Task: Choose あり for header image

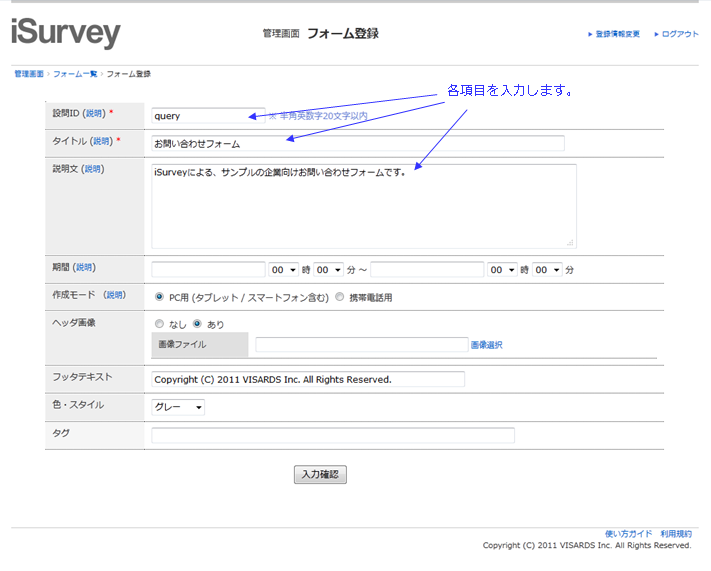Action: 197,324
